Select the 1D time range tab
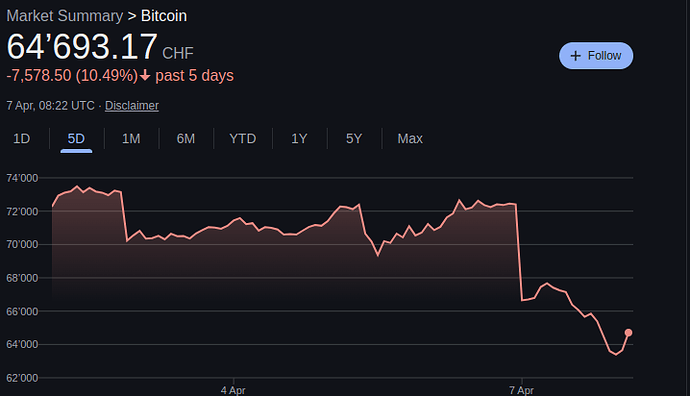Image resolution: width=690 pixels, height=396 pixels. [x=22, y=139]
